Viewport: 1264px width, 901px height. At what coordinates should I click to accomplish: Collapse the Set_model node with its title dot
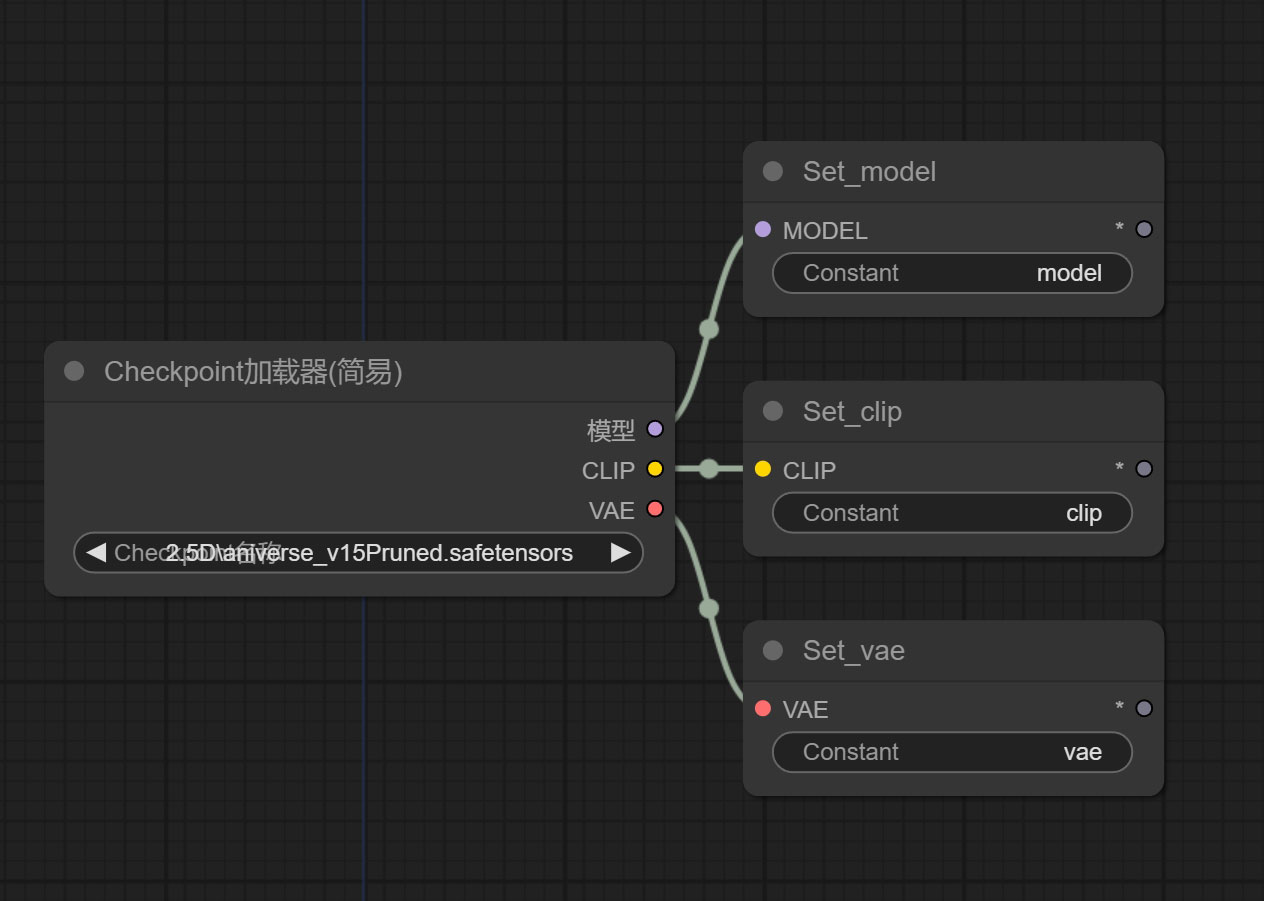[773, 171]
